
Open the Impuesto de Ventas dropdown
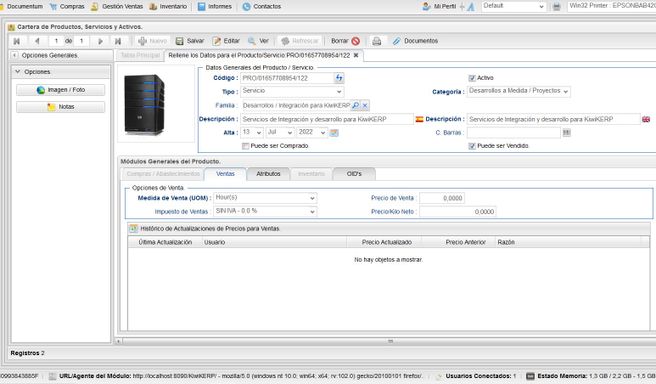point(312,212)
